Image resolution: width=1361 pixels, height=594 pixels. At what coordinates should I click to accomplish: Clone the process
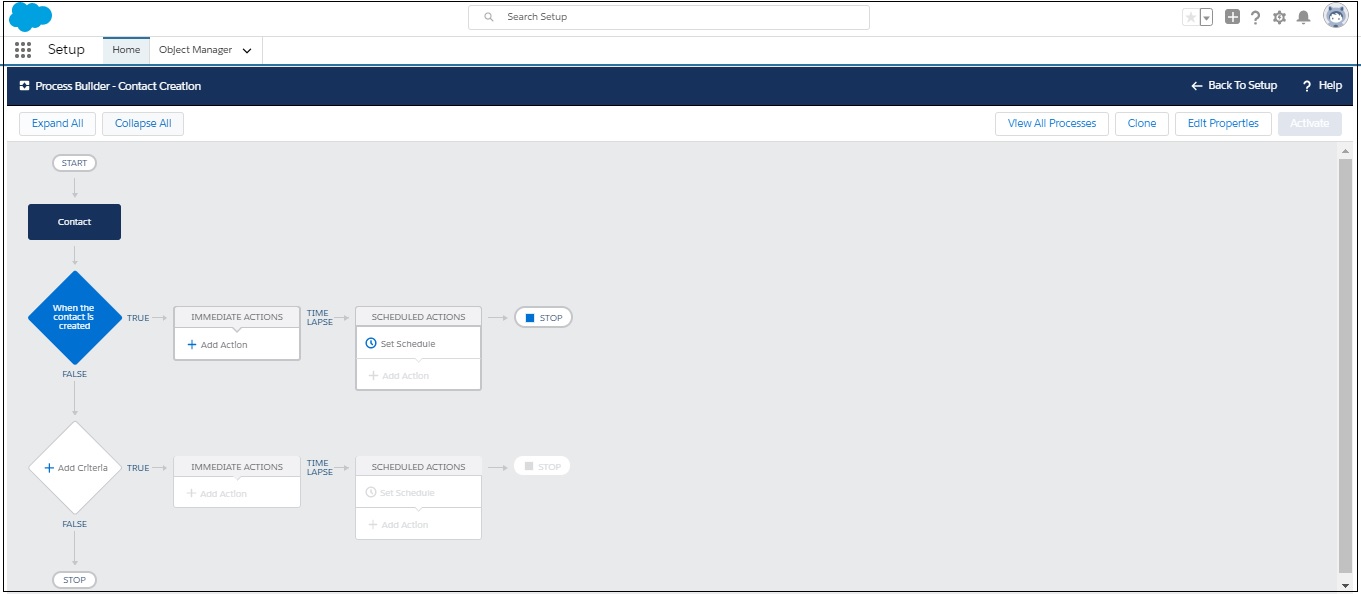tap(1142, 124)
